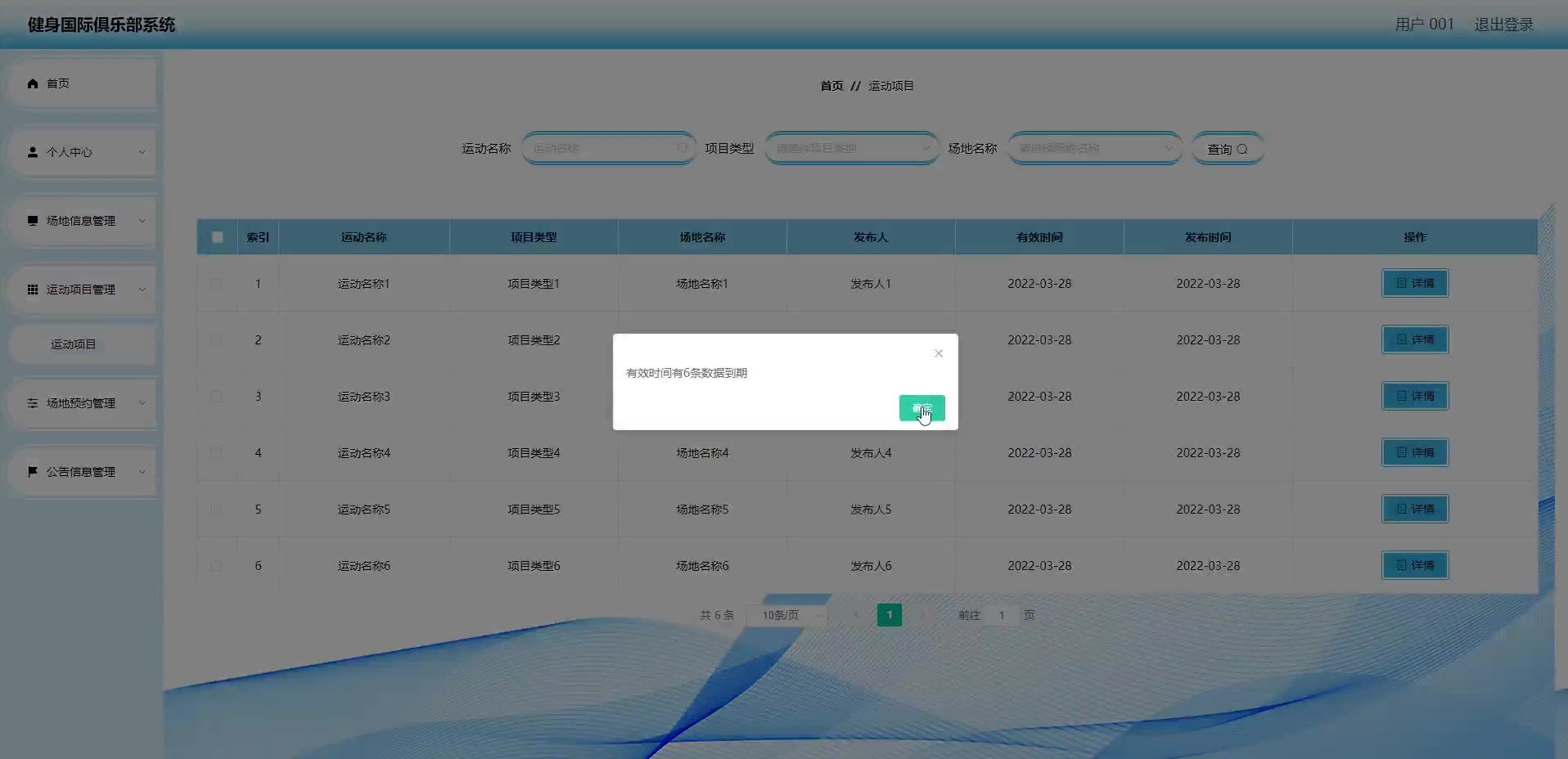The width and height of the screenshot is (1568, 759).
Task: Toggle the 公告信息管理 chevron arrow
Action: pyautogui.click(x=142, y=472)
